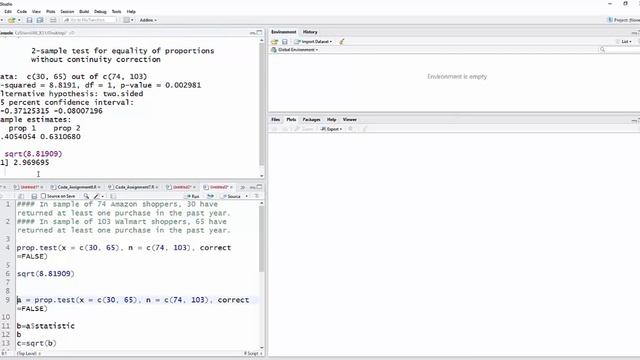Open an existing file with the folder icon
640x360 pixels.
point(11,20)
